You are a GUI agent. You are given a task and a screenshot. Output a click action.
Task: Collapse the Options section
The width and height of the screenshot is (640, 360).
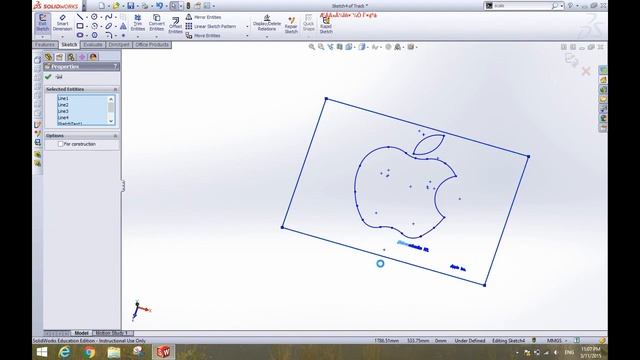coord(115,136)
